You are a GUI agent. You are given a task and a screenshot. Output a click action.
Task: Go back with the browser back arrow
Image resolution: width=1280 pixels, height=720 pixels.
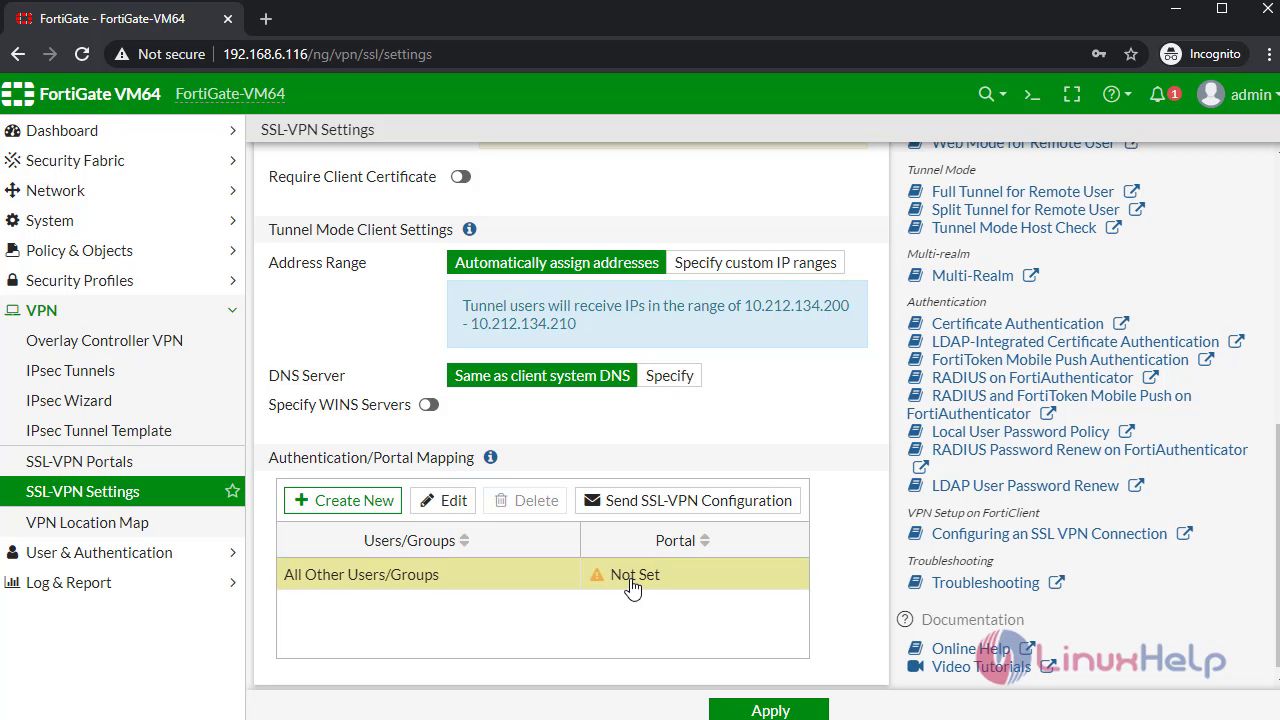point(18,54)
